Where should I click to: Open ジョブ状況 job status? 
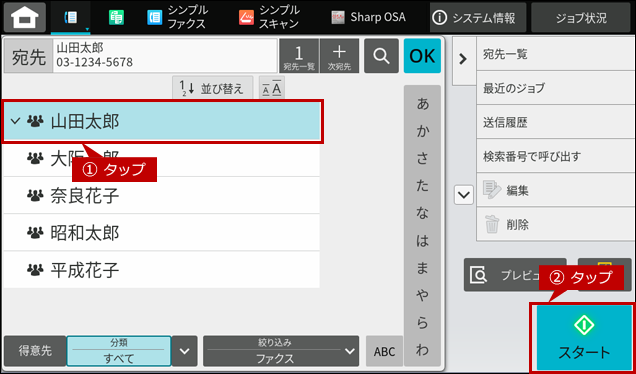(581, 18)
